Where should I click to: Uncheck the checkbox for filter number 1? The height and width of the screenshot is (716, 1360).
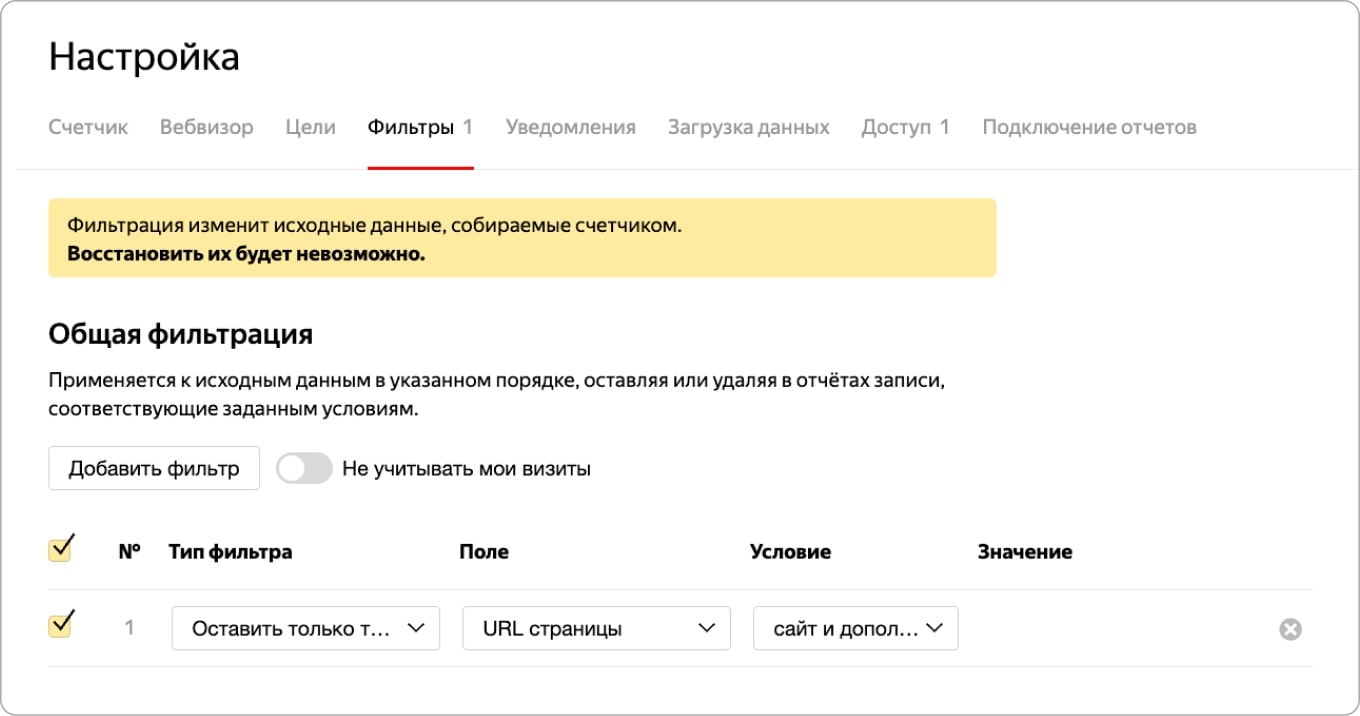(60, 626)
